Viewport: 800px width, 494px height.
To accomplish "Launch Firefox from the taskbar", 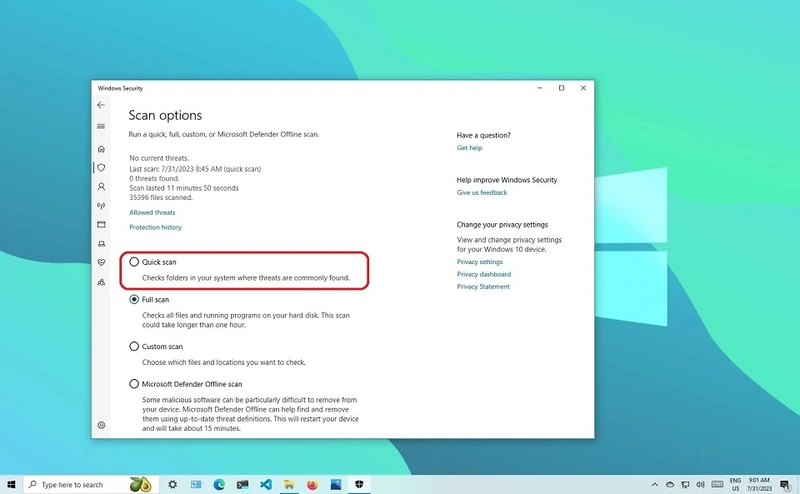I will click(x=312, y=484).
